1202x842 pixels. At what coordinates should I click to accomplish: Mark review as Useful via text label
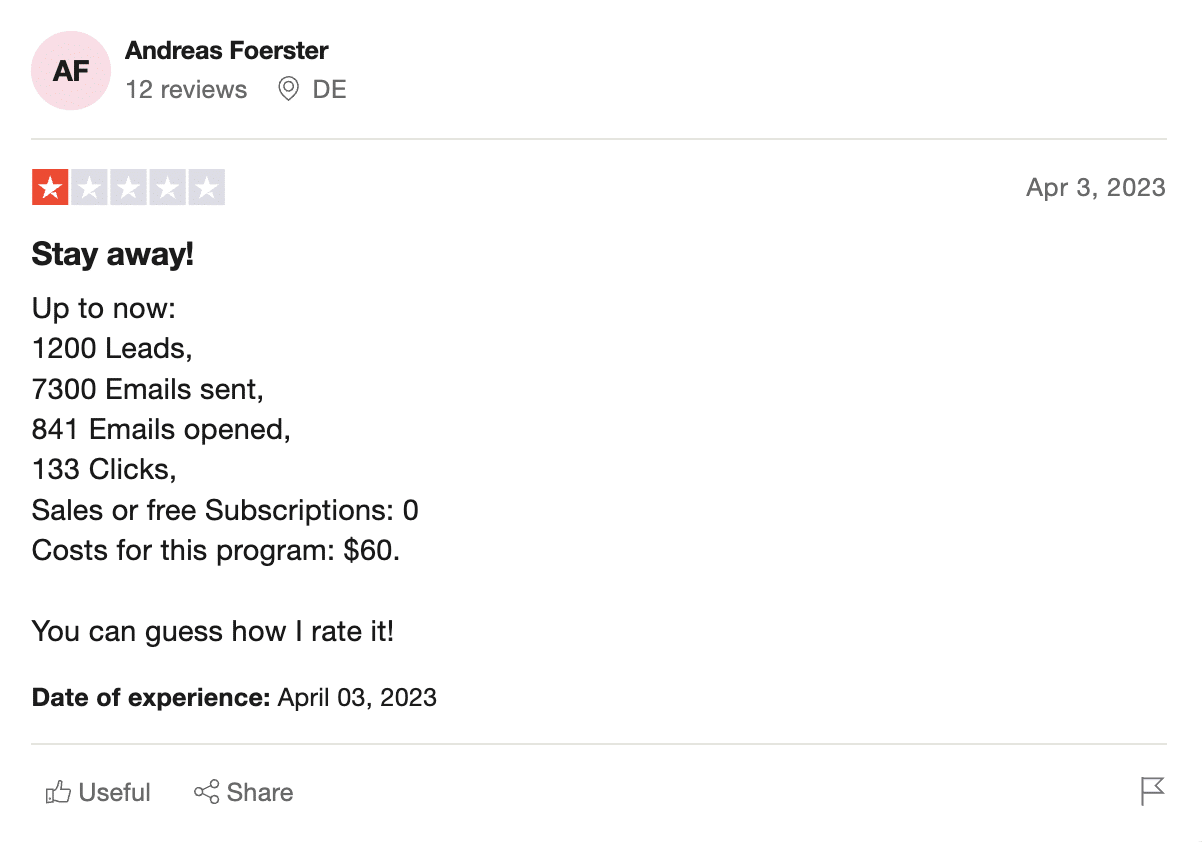(114, 793)
